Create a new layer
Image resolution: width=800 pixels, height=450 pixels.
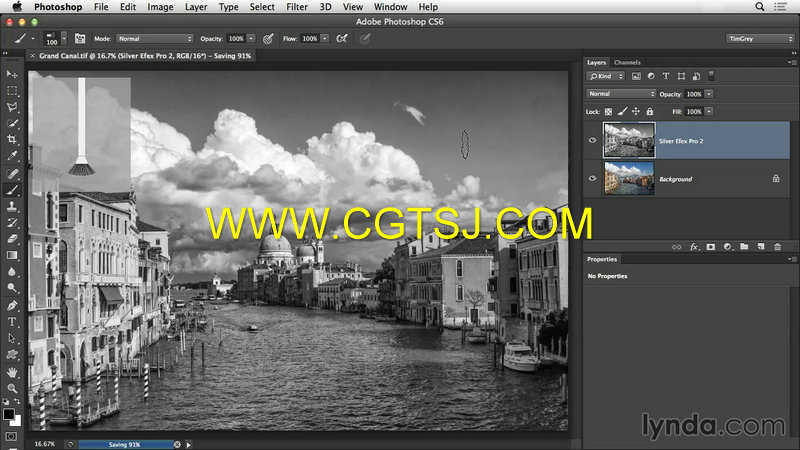pos(761,247)
